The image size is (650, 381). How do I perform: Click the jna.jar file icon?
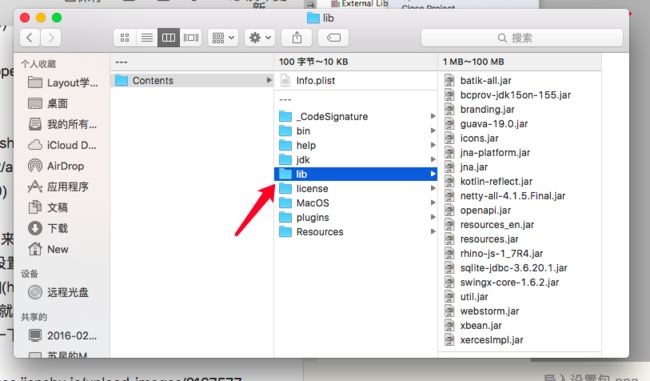click(x=449, y=167)
